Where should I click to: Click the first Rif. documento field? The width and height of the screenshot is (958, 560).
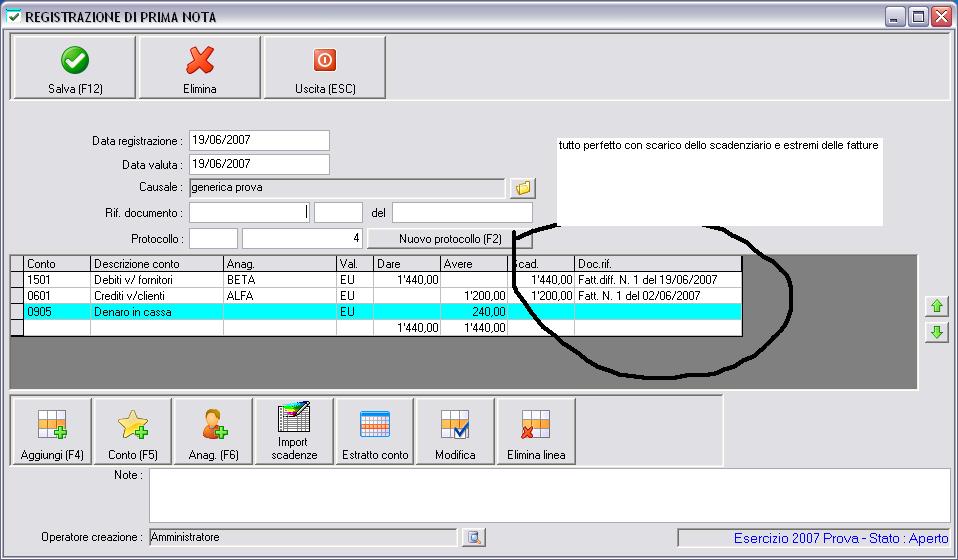coord(249,213)
